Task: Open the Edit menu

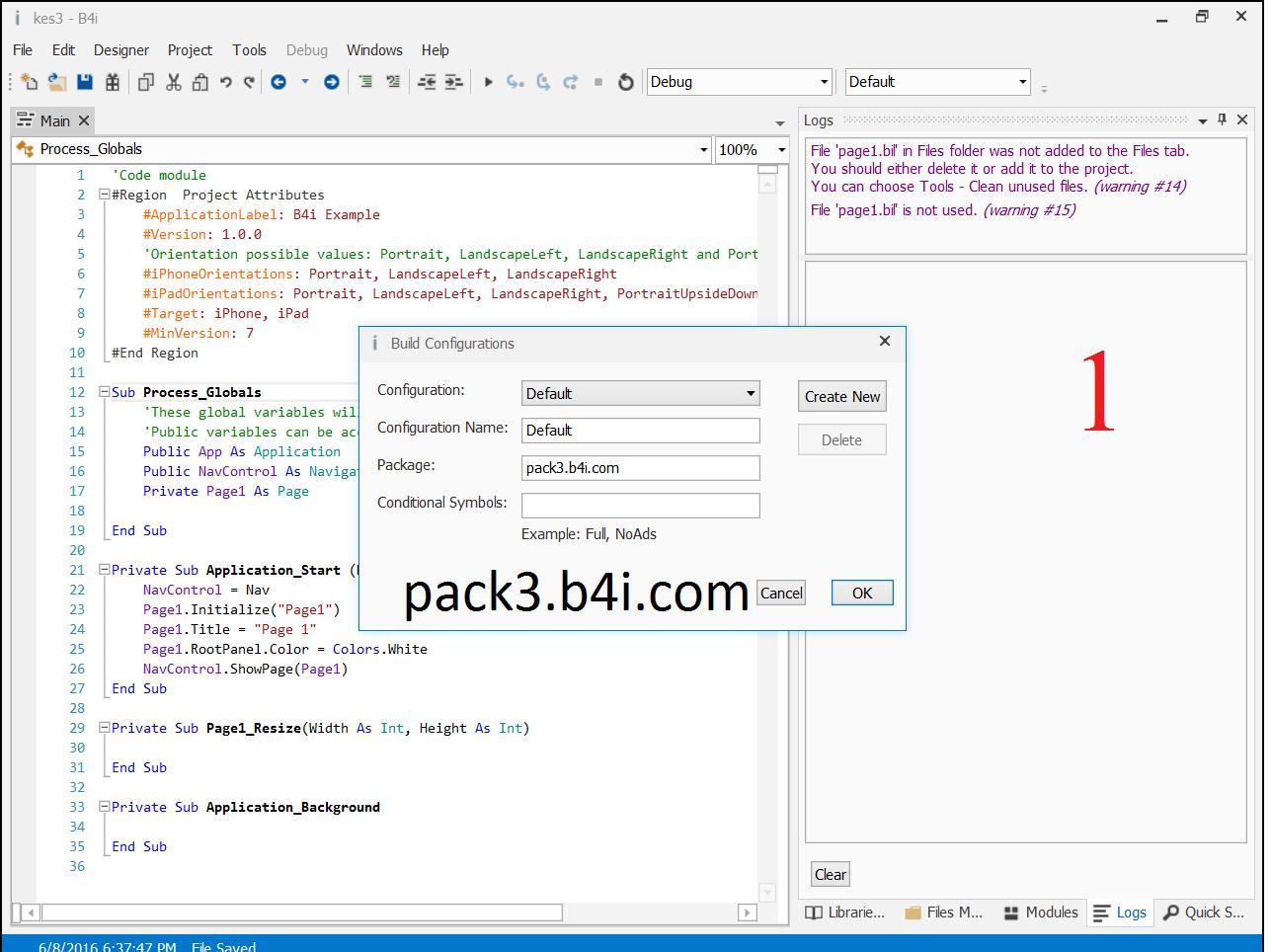Action: click(x=63, y=50)
